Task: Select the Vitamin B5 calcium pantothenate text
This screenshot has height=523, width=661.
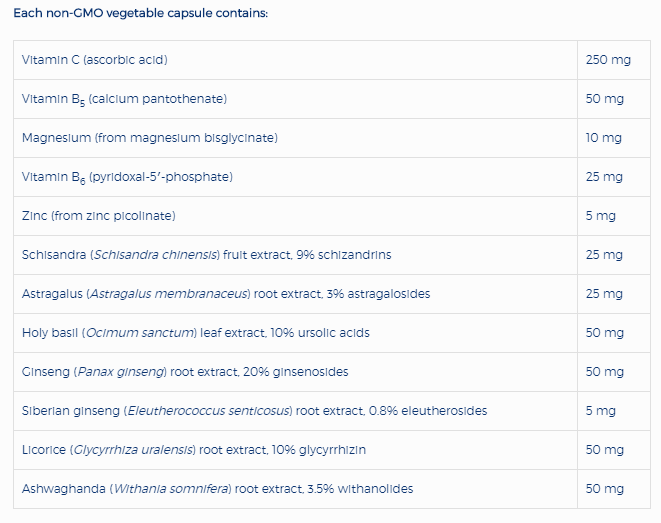Action: click(x=124, y=99)
